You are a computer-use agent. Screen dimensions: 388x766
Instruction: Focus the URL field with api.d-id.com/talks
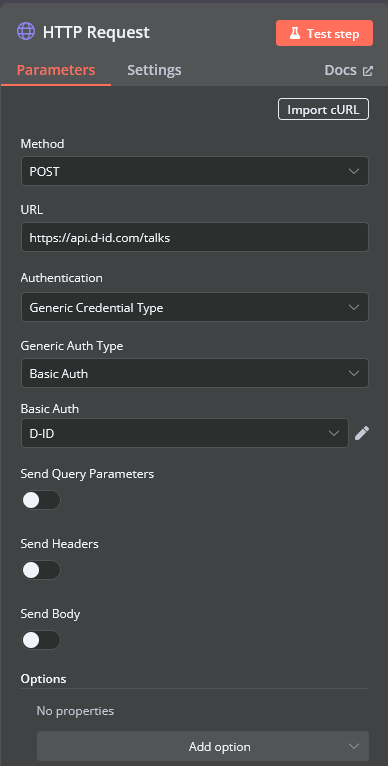[x=194, y=237]
